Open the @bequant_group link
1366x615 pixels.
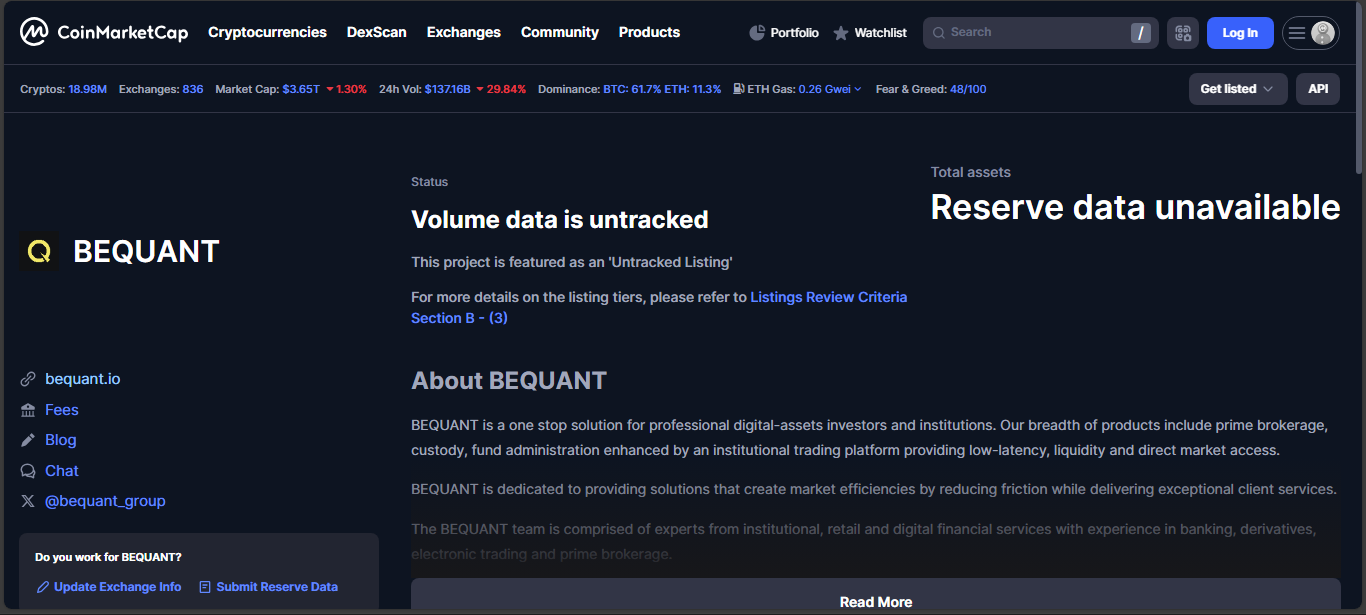[x=105, y=501]
